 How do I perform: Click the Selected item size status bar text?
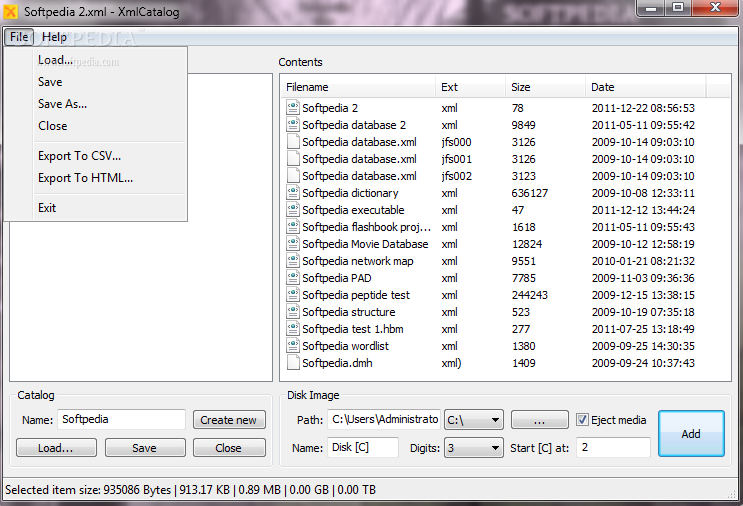tap(190, 490)
